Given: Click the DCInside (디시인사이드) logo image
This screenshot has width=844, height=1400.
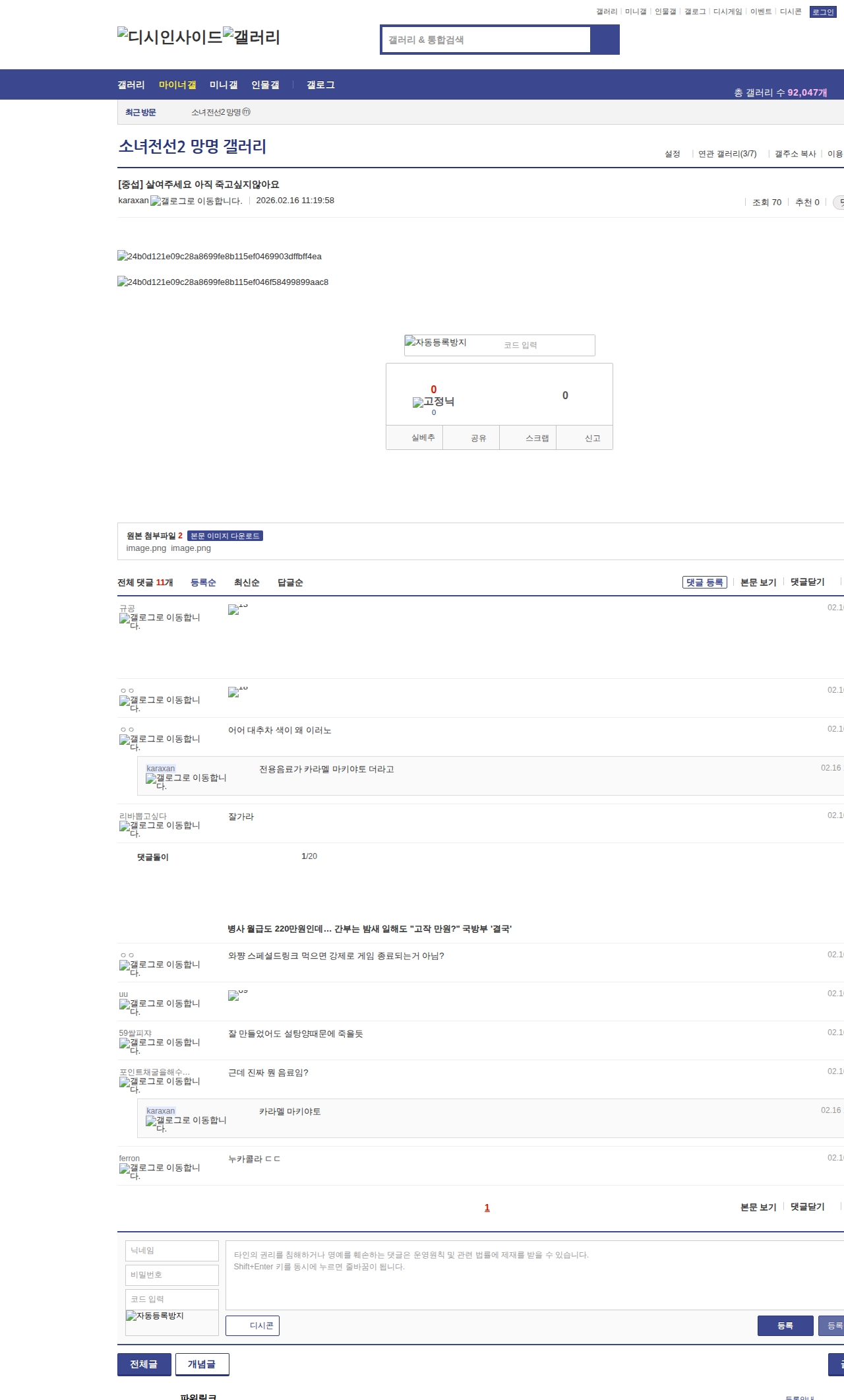Looking at the screenshot, I should pyautogui.click(x=170, y=36).
